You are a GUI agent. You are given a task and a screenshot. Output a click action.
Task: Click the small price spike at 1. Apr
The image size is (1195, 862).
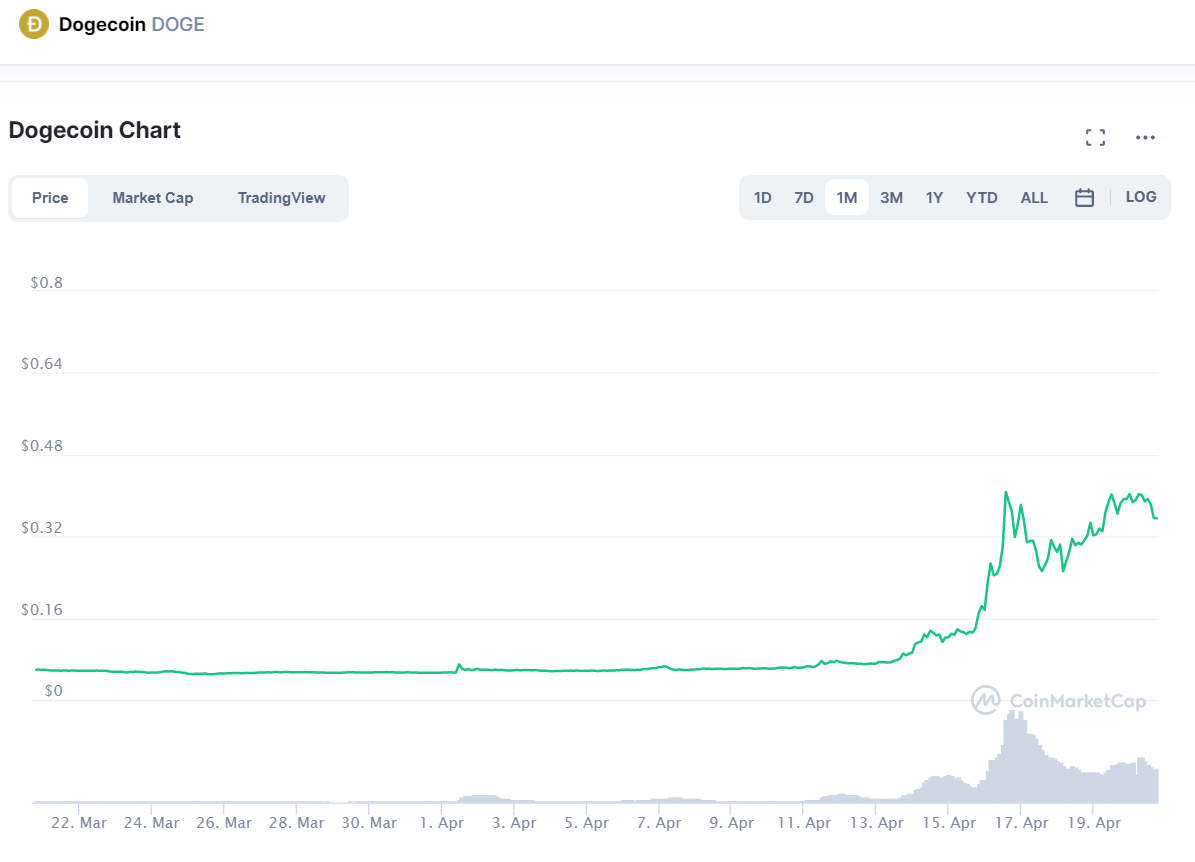pyautogui.click(x=459, y=665)
